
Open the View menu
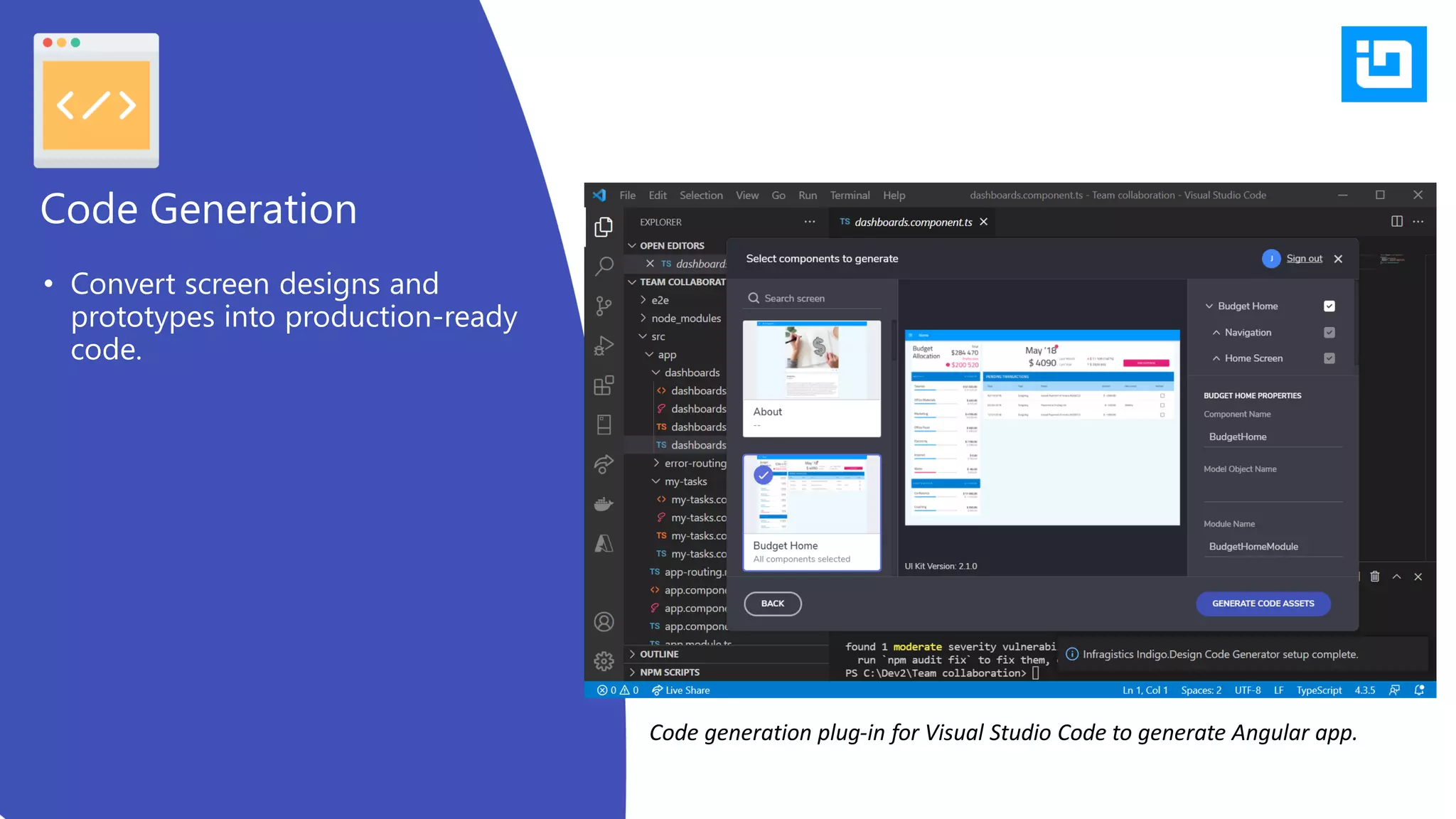pyautogui.click(x=747, y=196)
